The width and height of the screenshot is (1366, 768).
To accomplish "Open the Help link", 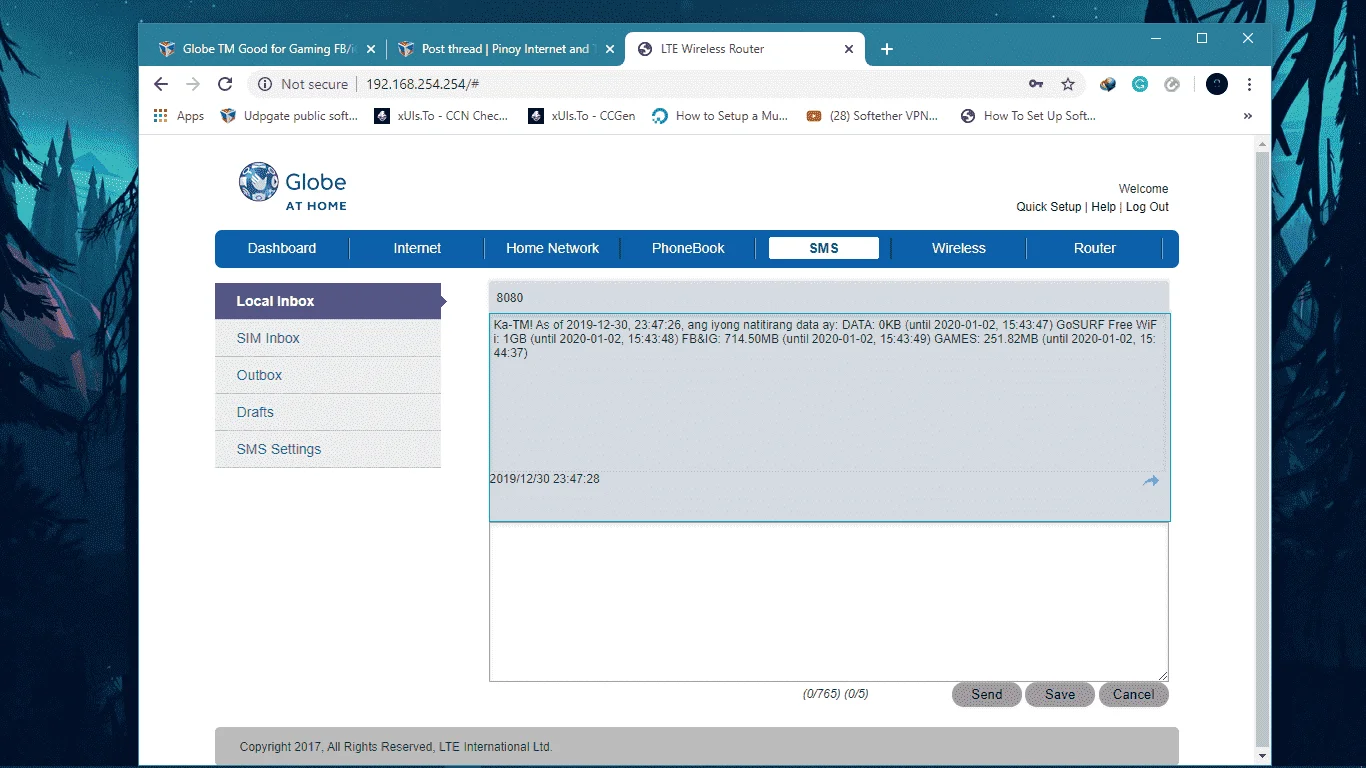I will [x=1104, y=207].
